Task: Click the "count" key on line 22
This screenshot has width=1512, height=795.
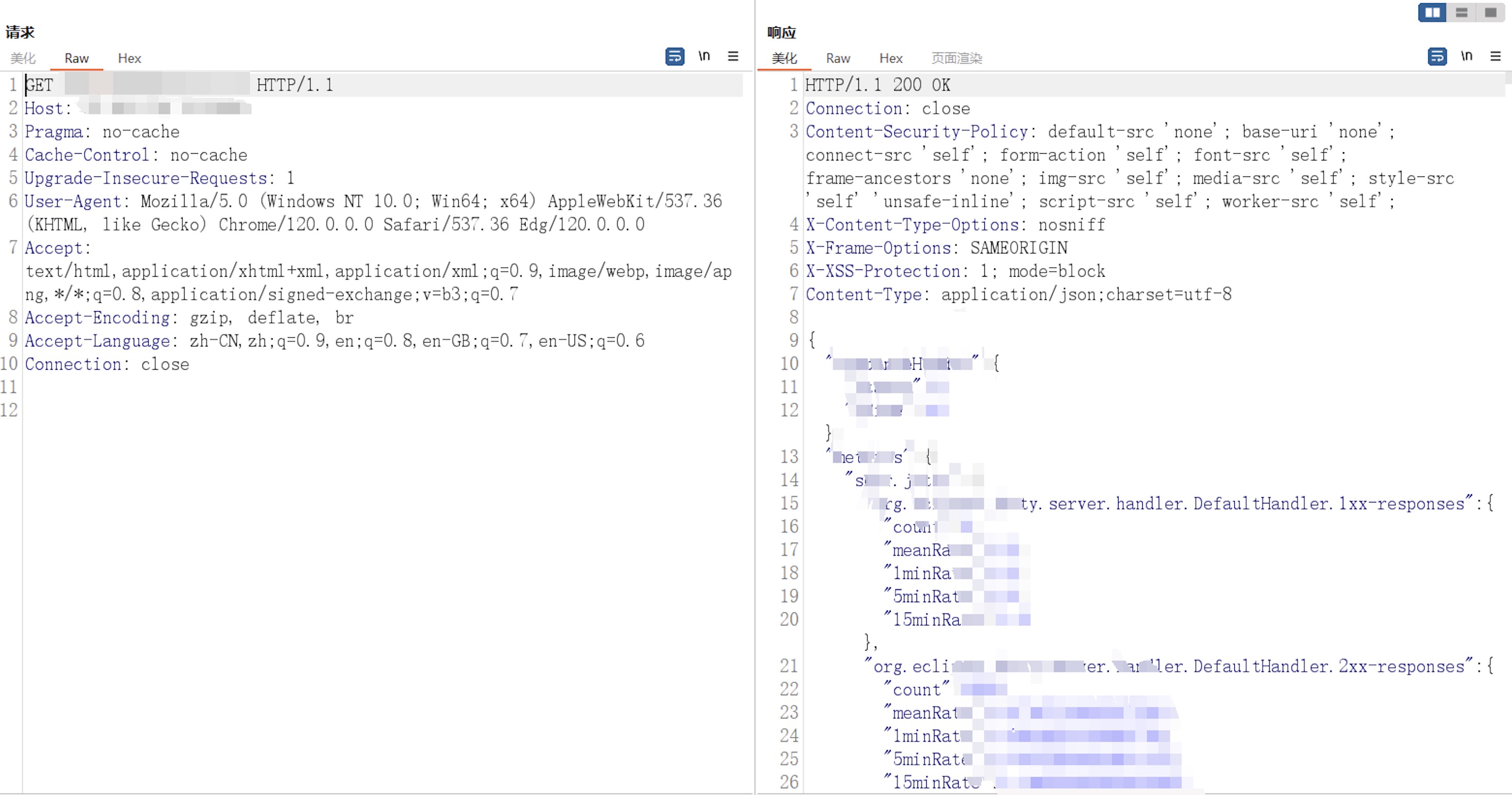Action: (x=917, y=690)
